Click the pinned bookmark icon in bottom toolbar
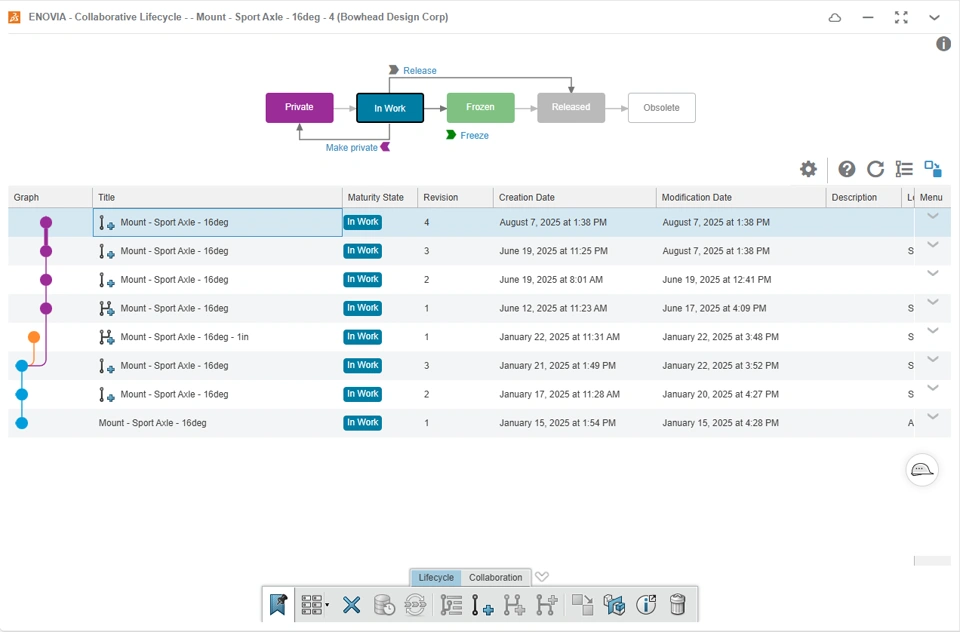This screenshot has height=632, width=960. click(278, 605)
